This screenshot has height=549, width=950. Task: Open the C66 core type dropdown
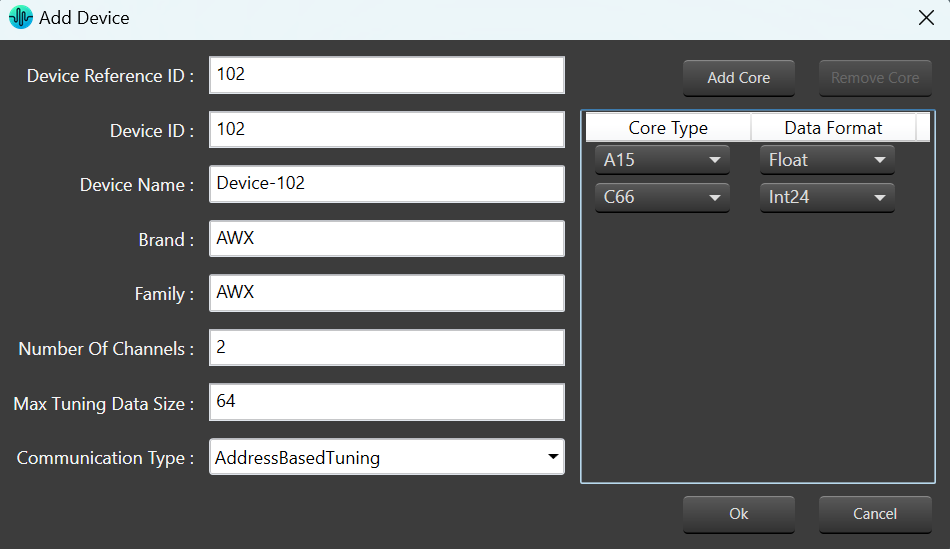(x=662, y=197)
